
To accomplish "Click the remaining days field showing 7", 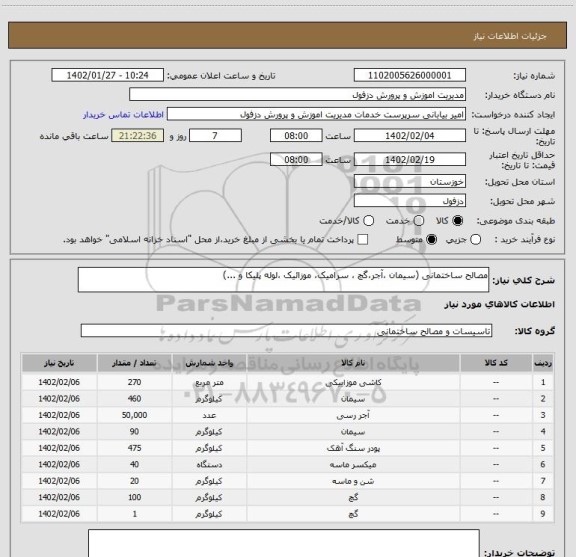I will [215, 136].
